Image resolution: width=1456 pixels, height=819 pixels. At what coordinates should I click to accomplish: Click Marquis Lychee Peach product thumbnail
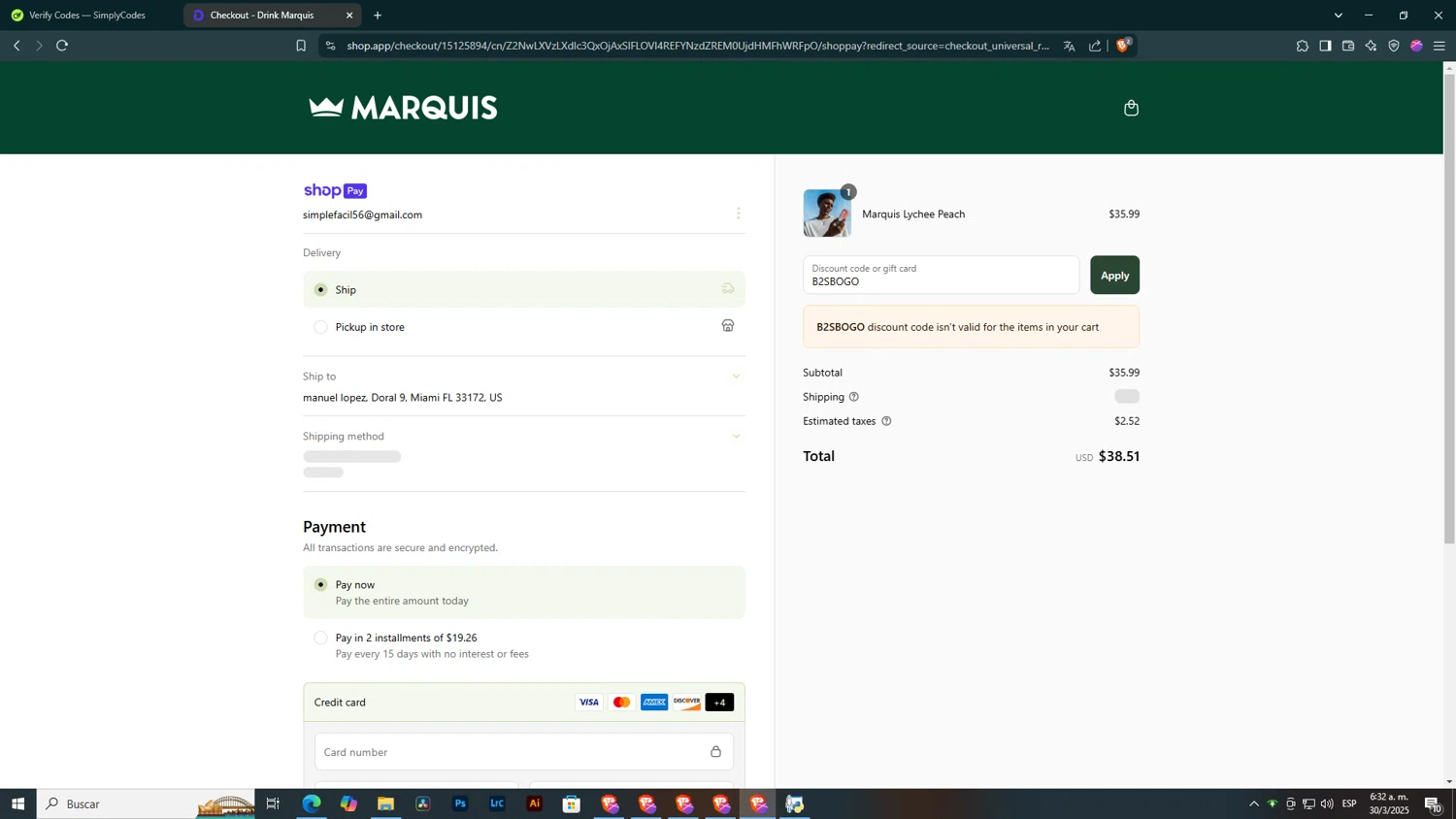(827, 213)
